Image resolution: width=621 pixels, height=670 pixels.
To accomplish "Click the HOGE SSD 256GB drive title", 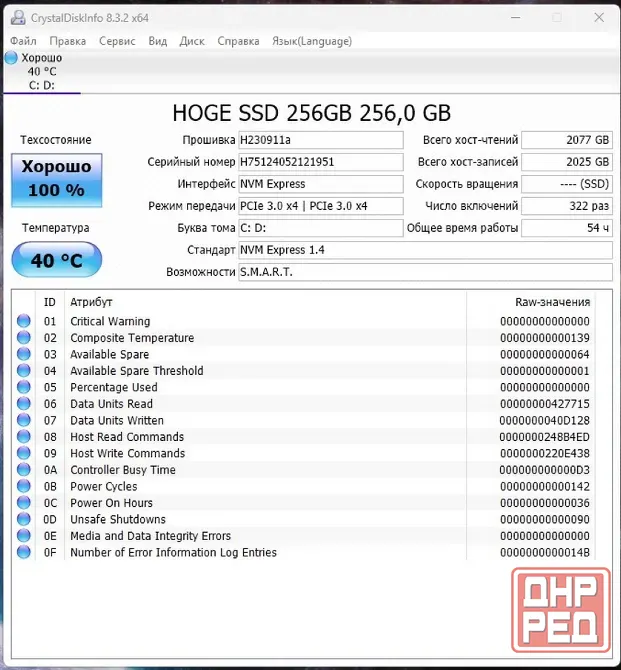I will 312,113.
